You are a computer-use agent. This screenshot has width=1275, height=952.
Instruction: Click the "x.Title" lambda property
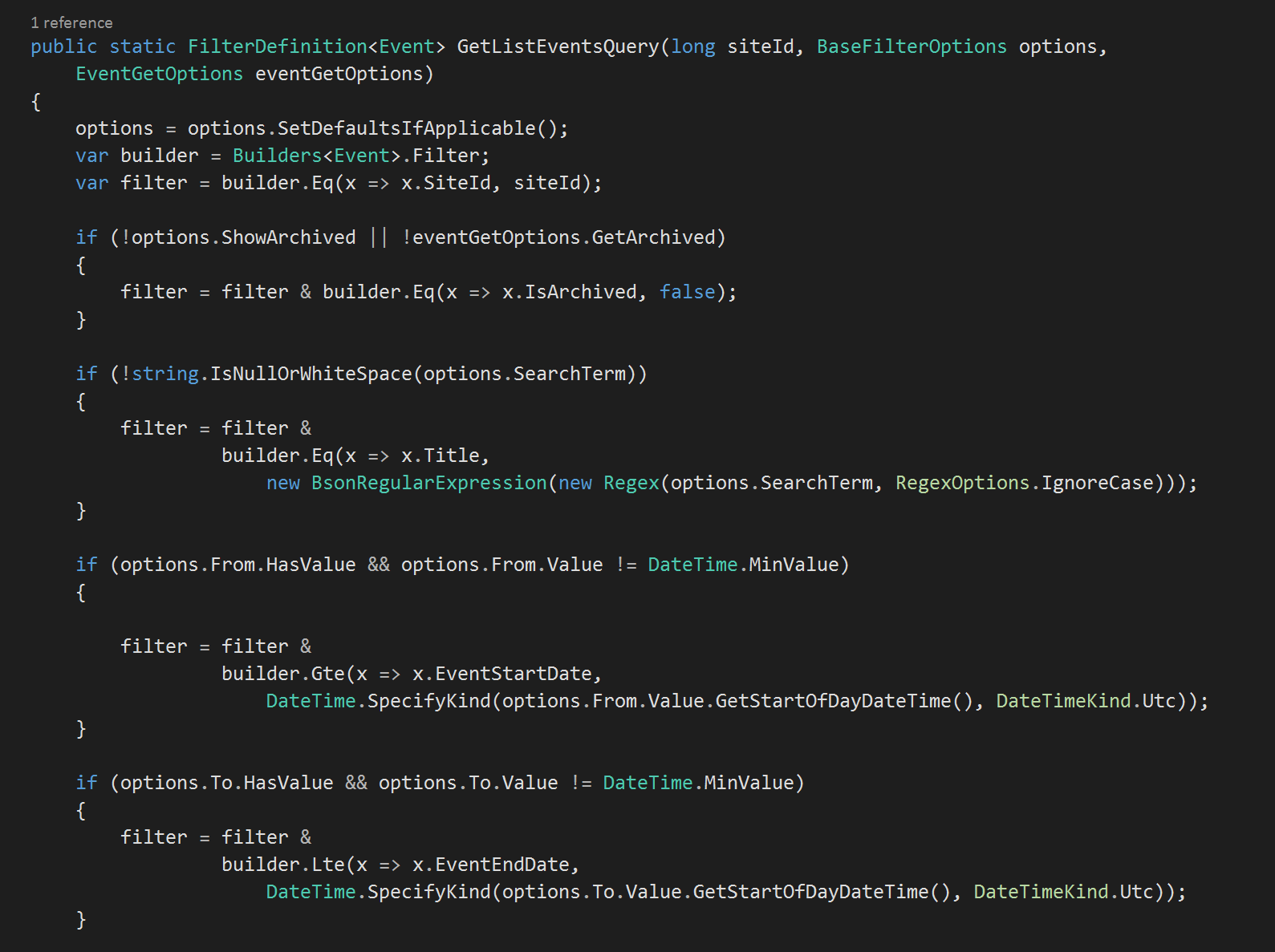pyautogui.click(x=440, y=456)
